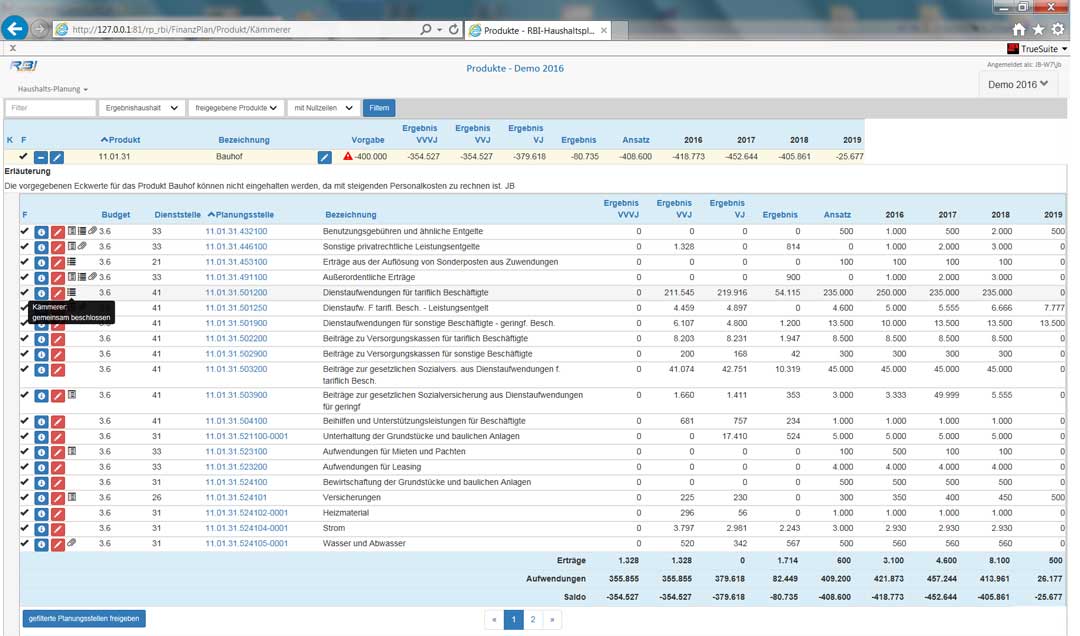The image size is (1080, 636).
Task: Open info for row 11.01.31.524100
Action: click(x=41, y=483)
